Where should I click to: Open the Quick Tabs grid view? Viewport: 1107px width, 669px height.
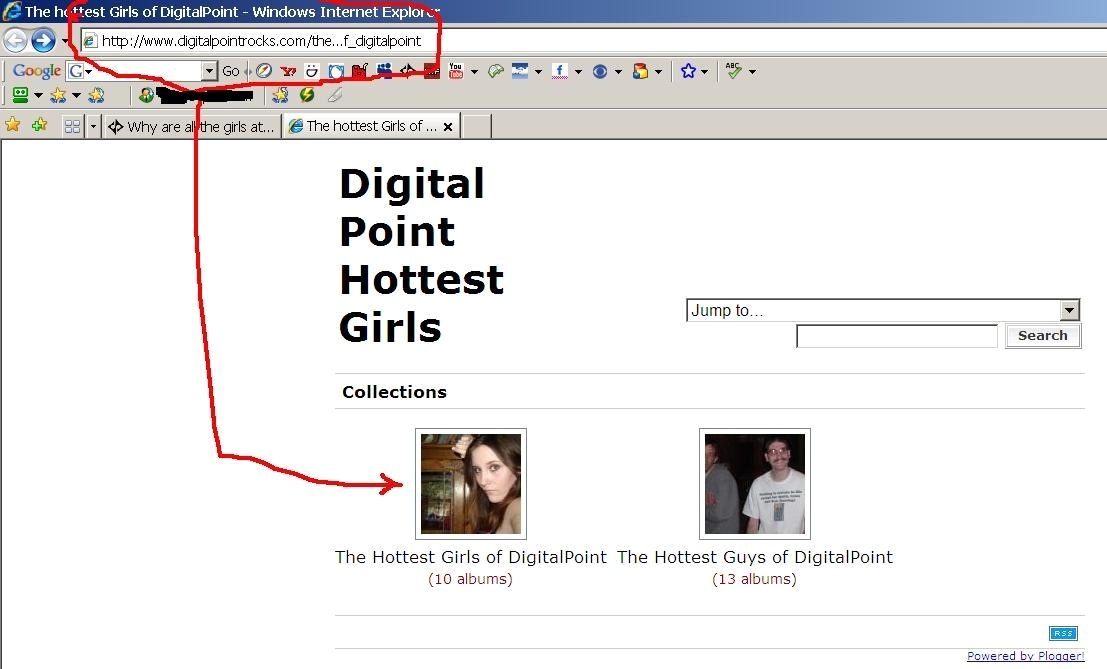click(72, 127)
